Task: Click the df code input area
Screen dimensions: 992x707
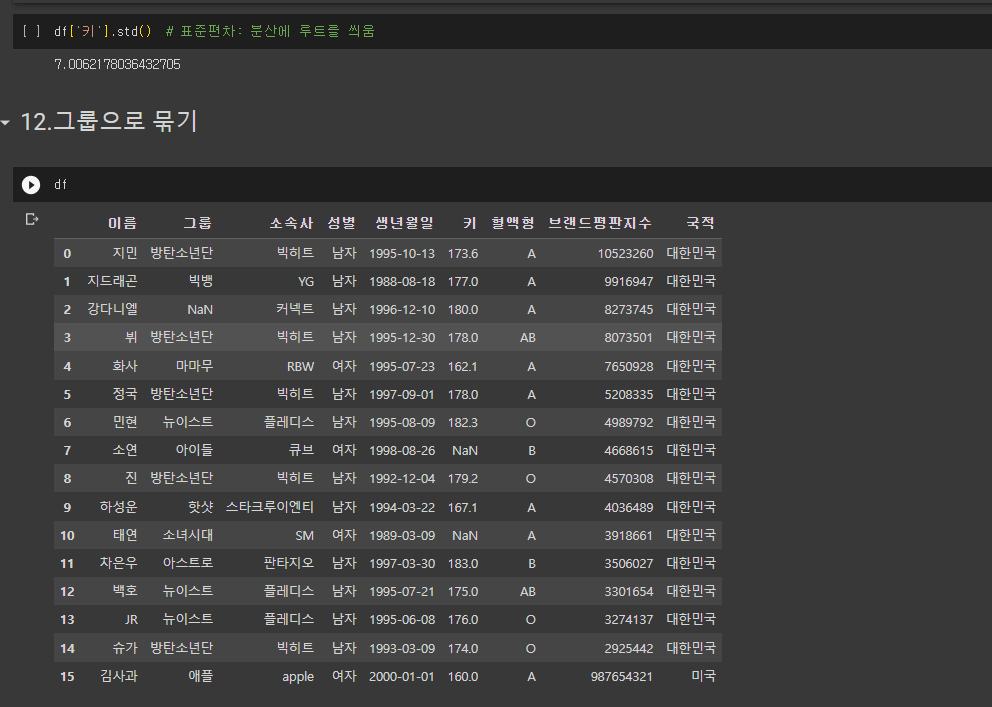Action: 519,185
